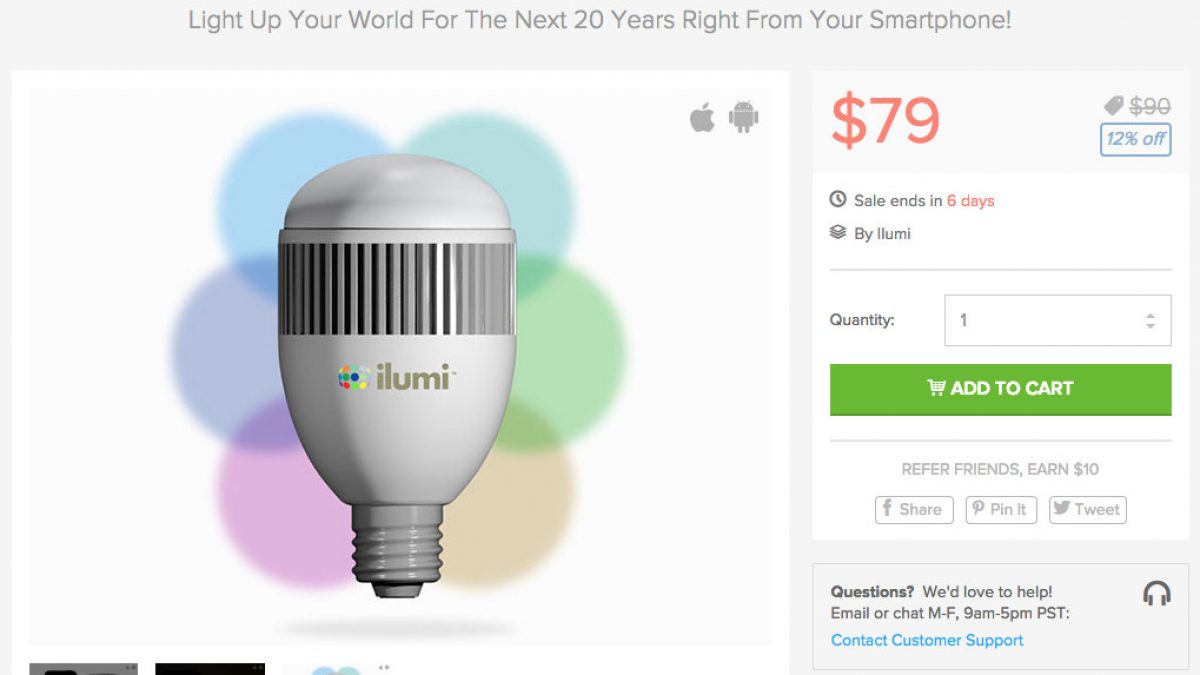Click the Android robot icon

point(743,117)
